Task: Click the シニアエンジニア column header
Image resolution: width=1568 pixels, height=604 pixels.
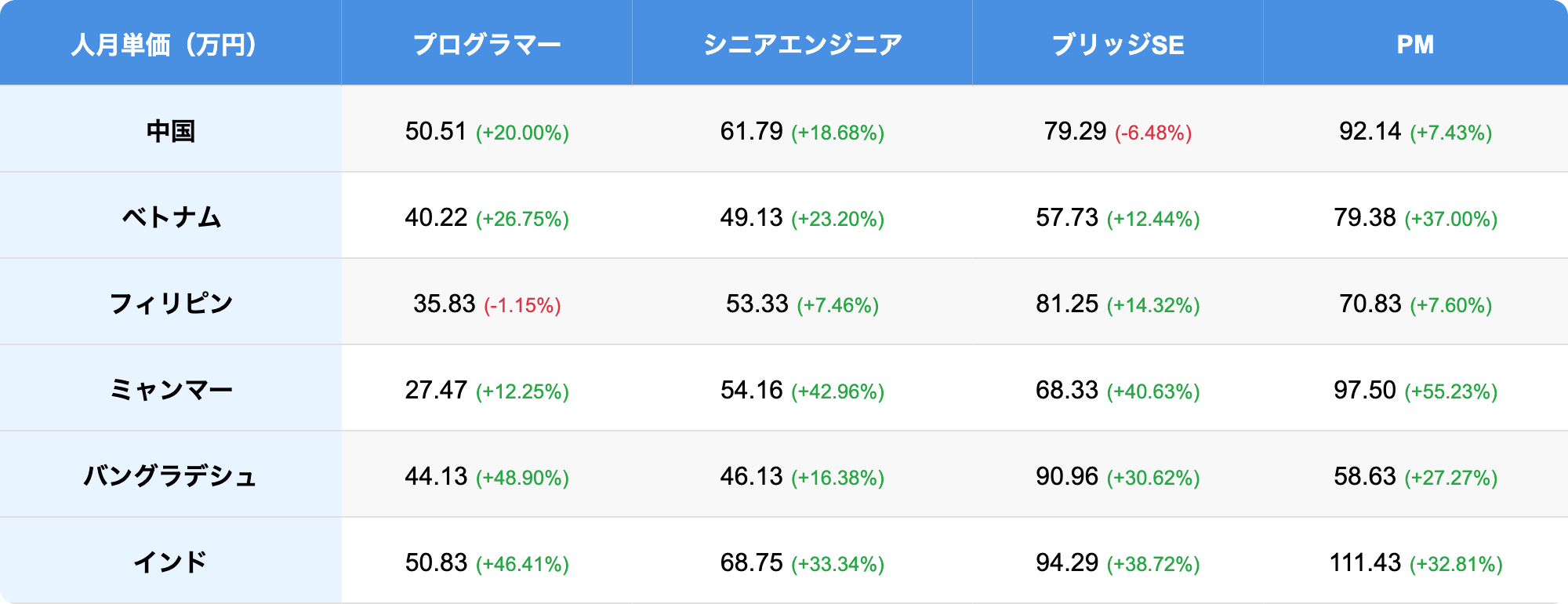Action: click(x=802, y=43)
